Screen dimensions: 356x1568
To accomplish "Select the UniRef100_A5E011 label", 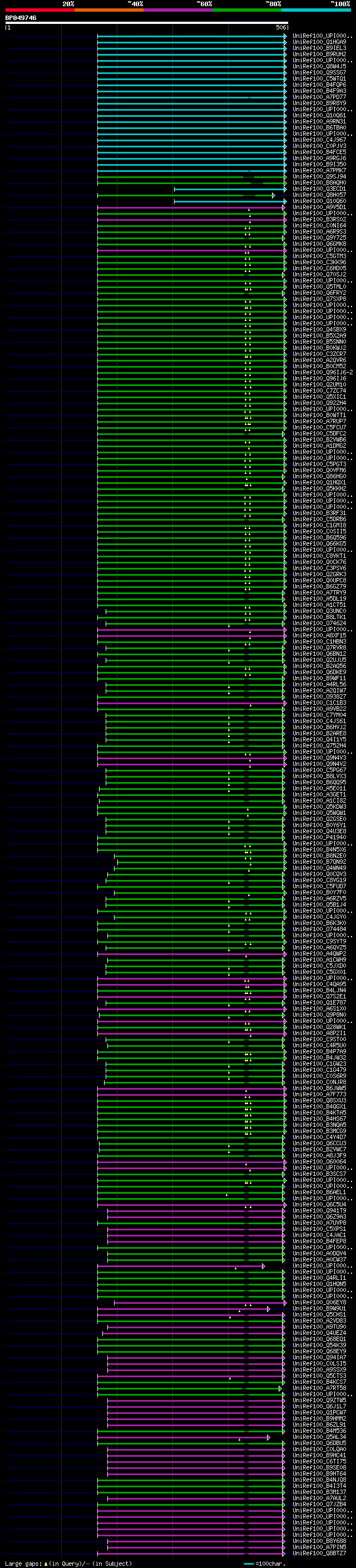I will [319, 789].
